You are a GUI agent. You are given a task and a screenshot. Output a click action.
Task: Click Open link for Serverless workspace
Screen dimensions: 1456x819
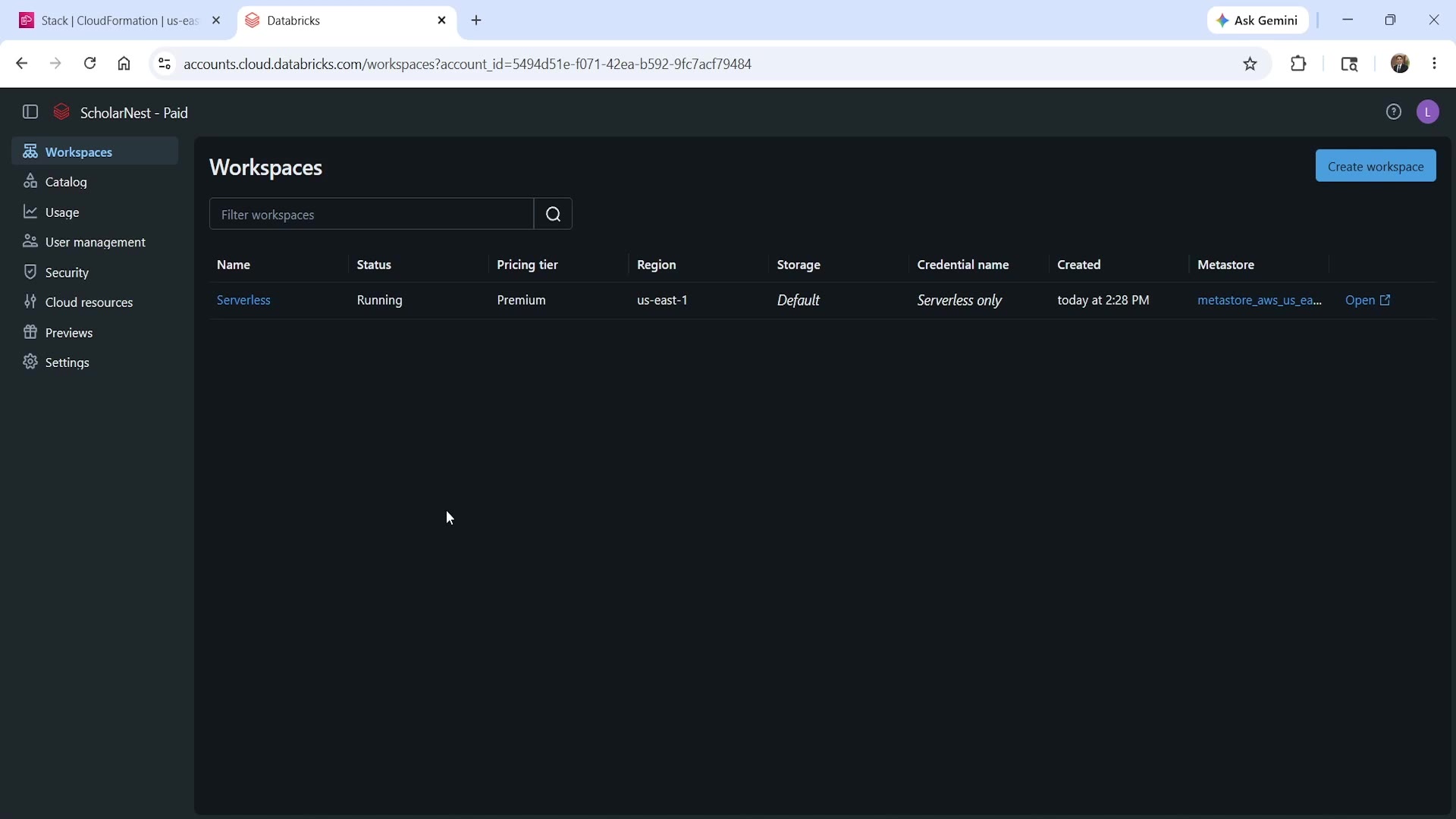point(1368,300)
